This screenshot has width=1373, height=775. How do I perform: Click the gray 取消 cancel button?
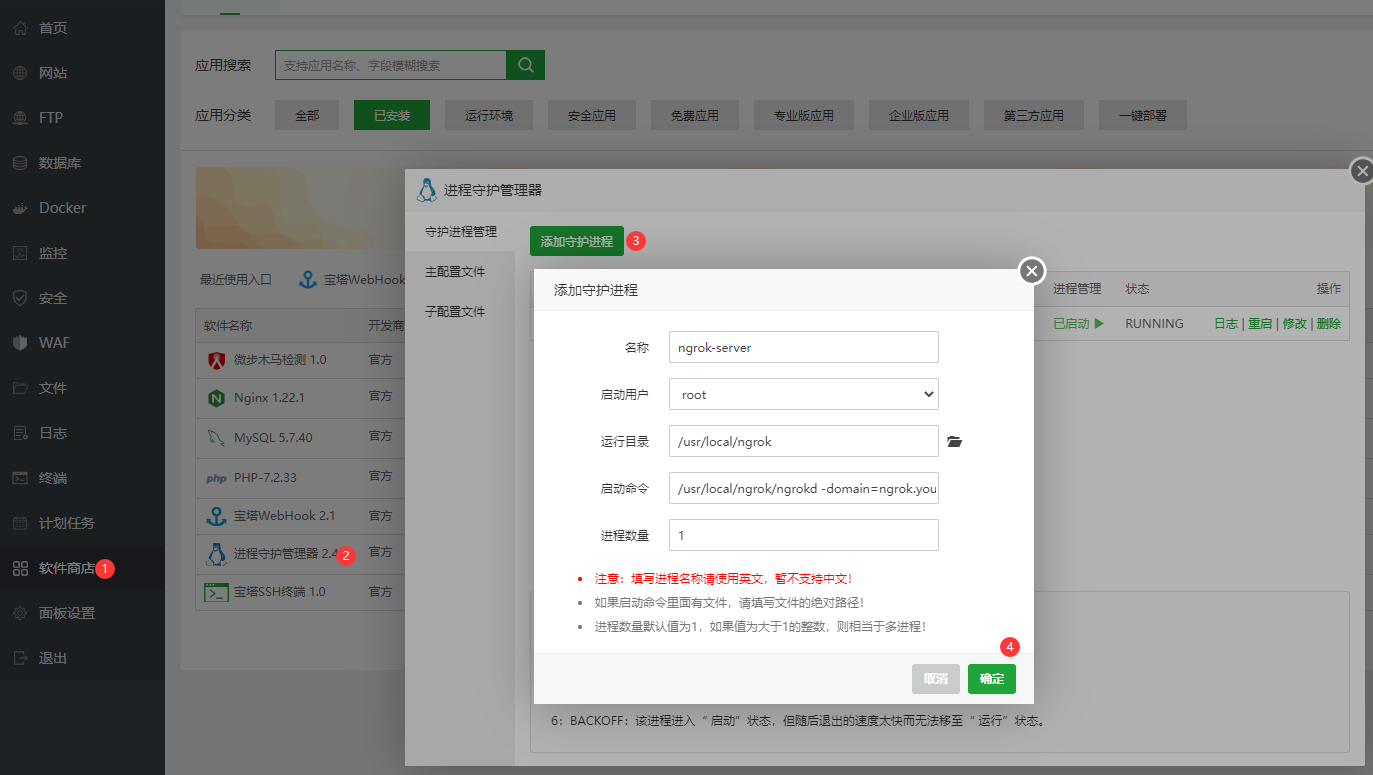[935, 679]
